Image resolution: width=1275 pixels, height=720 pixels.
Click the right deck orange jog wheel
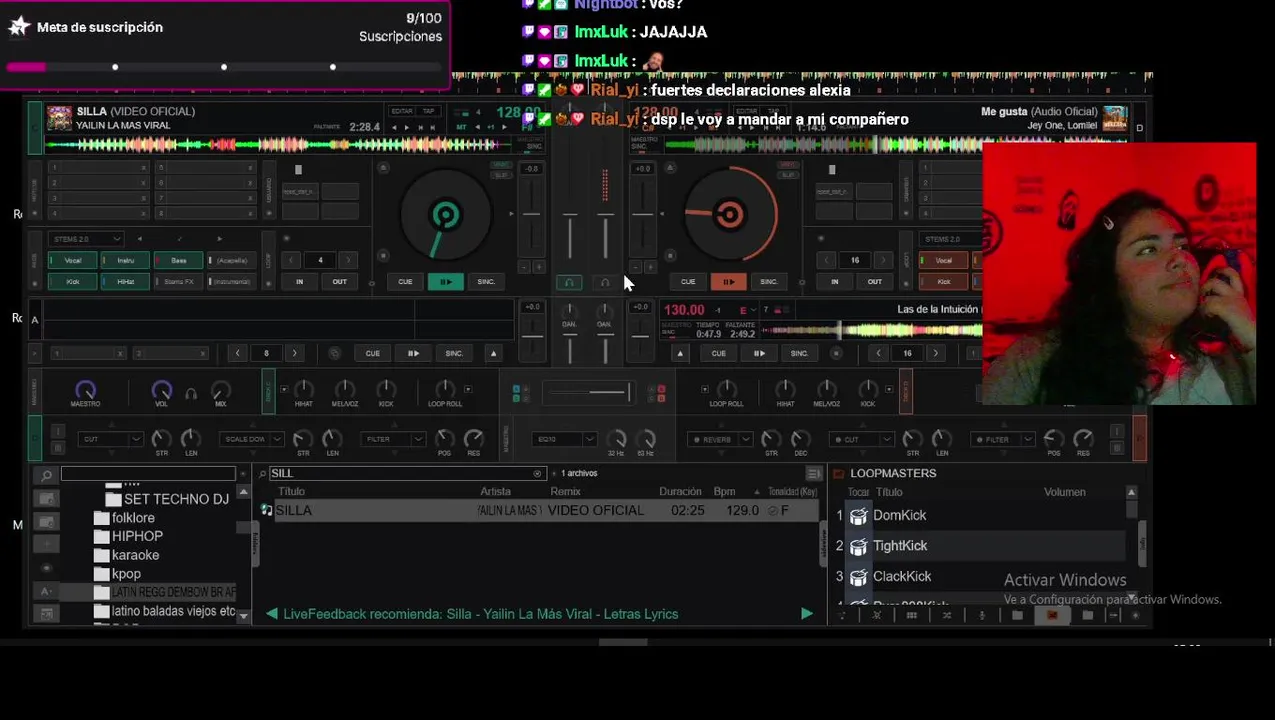pos(729,215)
